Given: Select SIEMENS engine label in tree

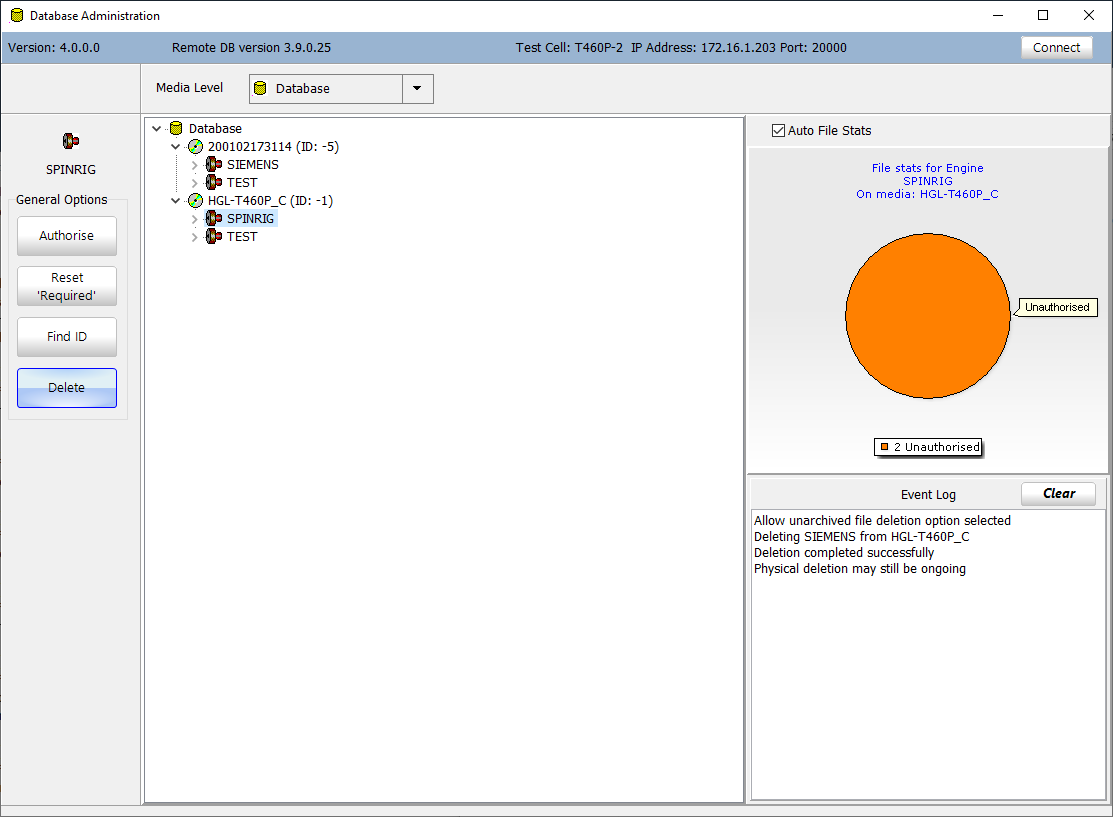Looking at the screenshot, I should 253,165.
